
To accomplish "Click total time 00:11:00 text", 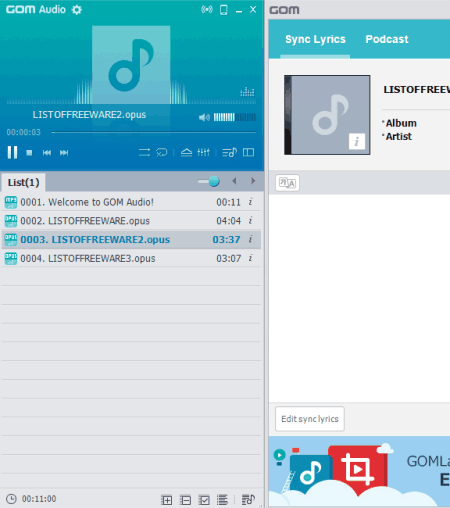I will pyautogui.click(x=39, y=499).
